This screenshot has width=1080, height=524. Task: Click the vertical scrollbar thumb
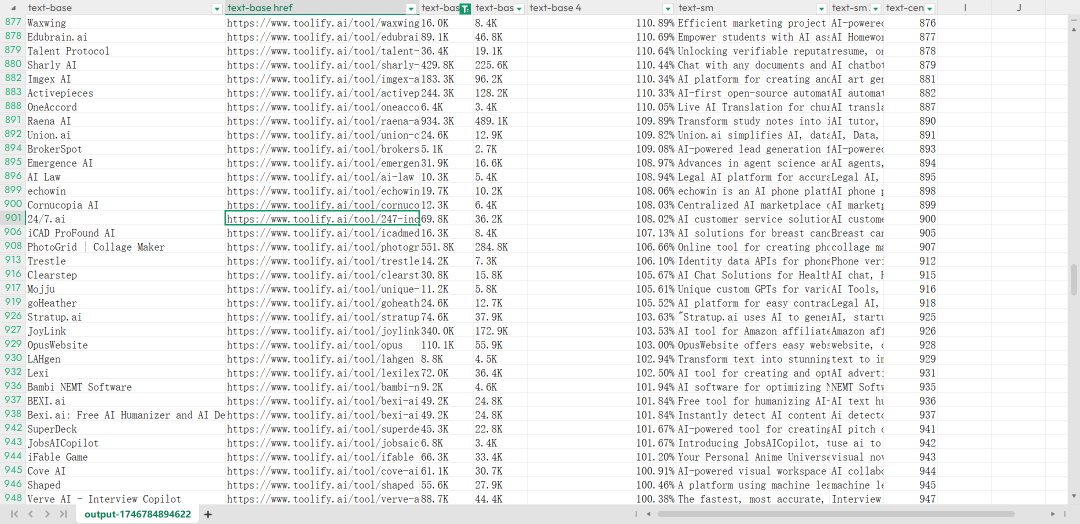click(x=1074, y=280)
